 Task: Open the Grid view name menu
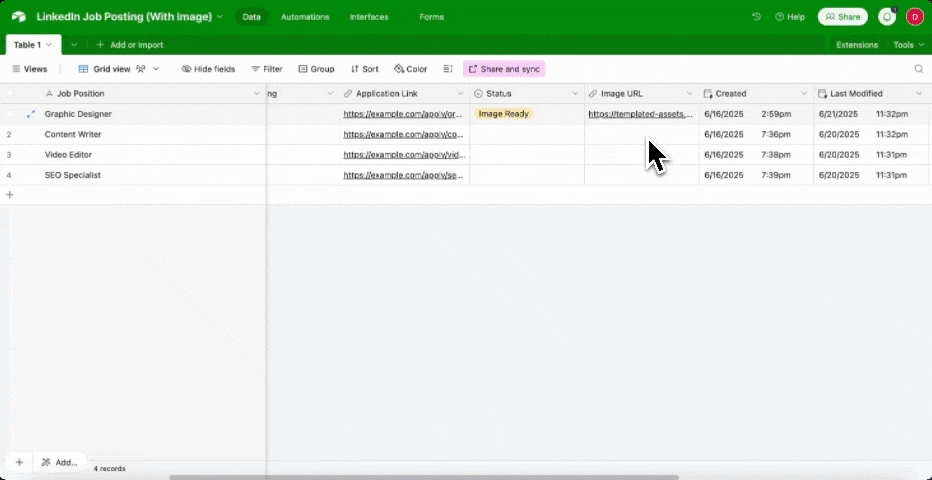[105, 69]
